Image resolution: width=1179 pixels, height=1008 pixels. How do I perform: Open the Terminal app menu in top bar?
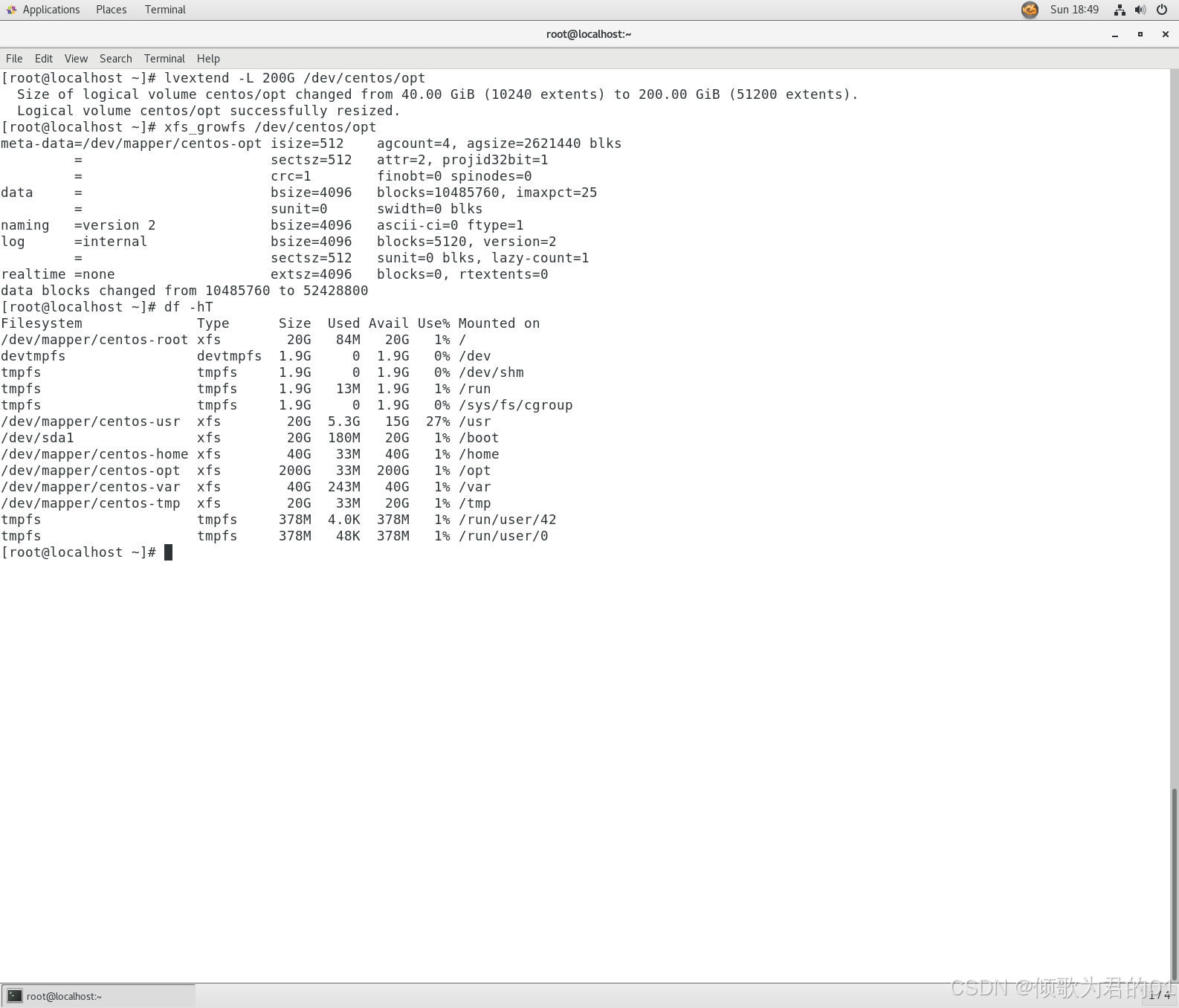[x=165, y=10]
